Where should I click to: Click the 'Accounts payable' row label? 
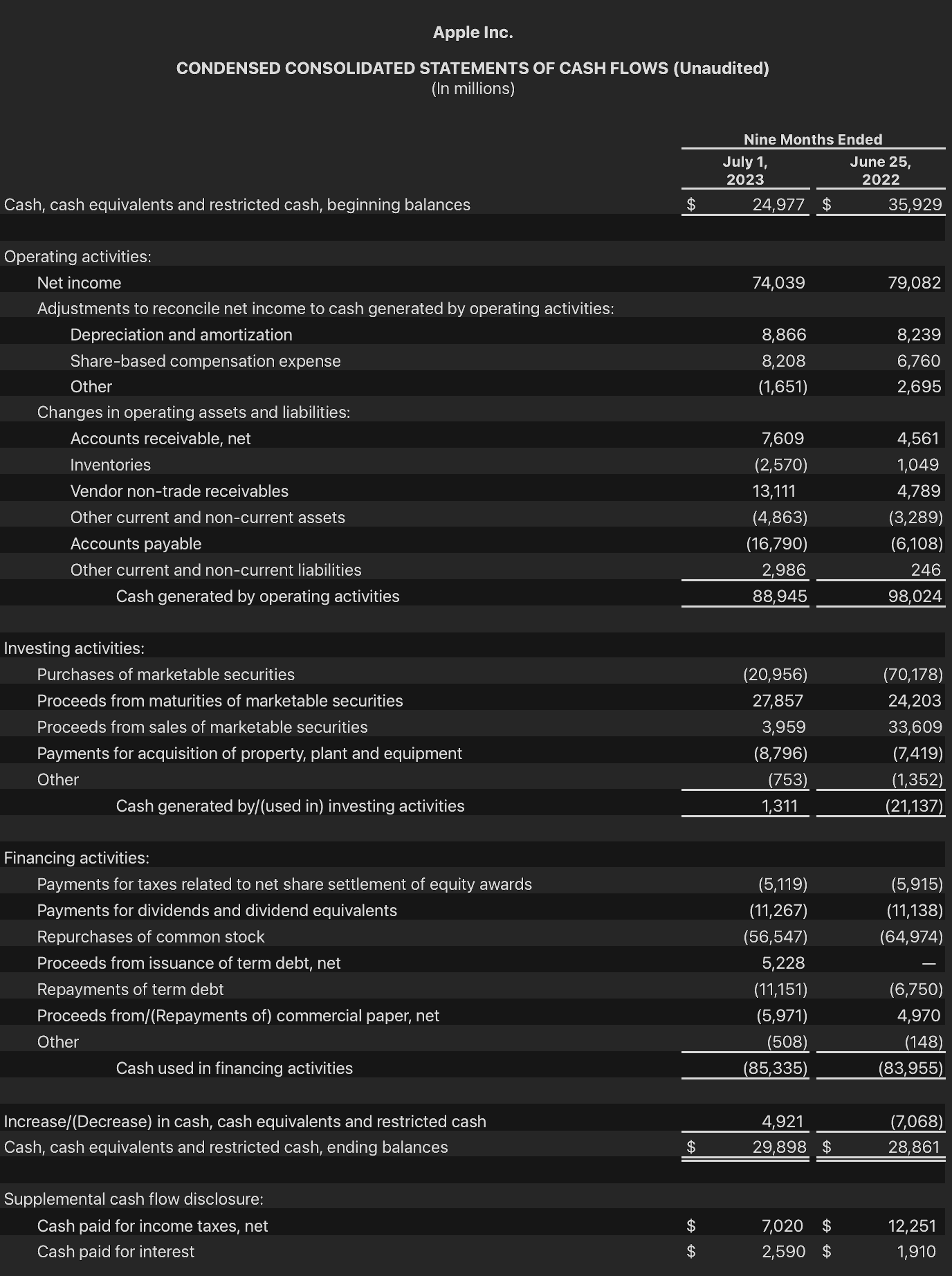(x=136, y=544)
